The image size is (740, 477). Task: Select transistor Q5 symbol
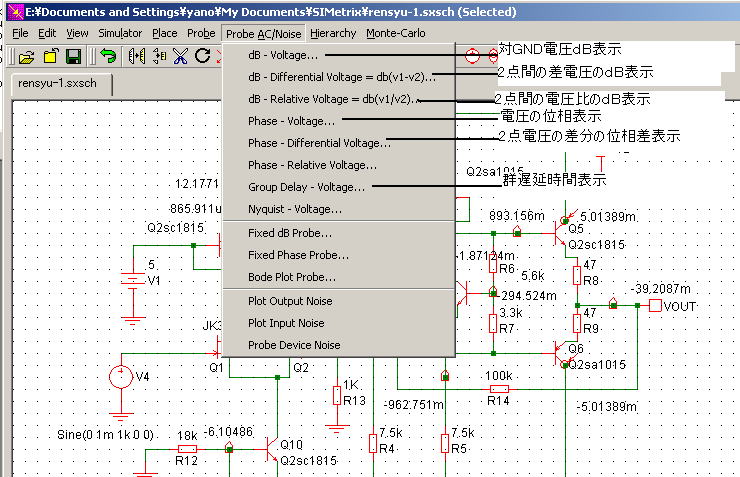[x=560, y=233]
